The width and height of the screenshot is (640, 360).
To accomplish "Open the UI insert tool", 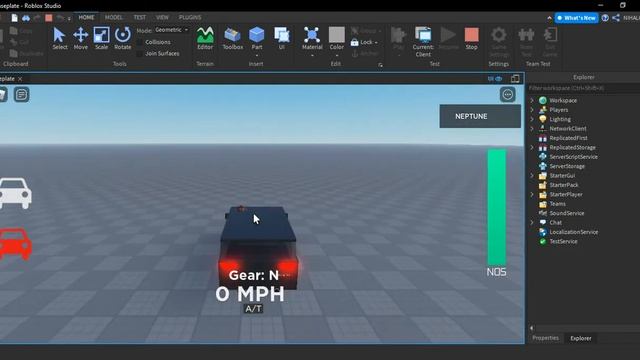I will coord(282,38).
